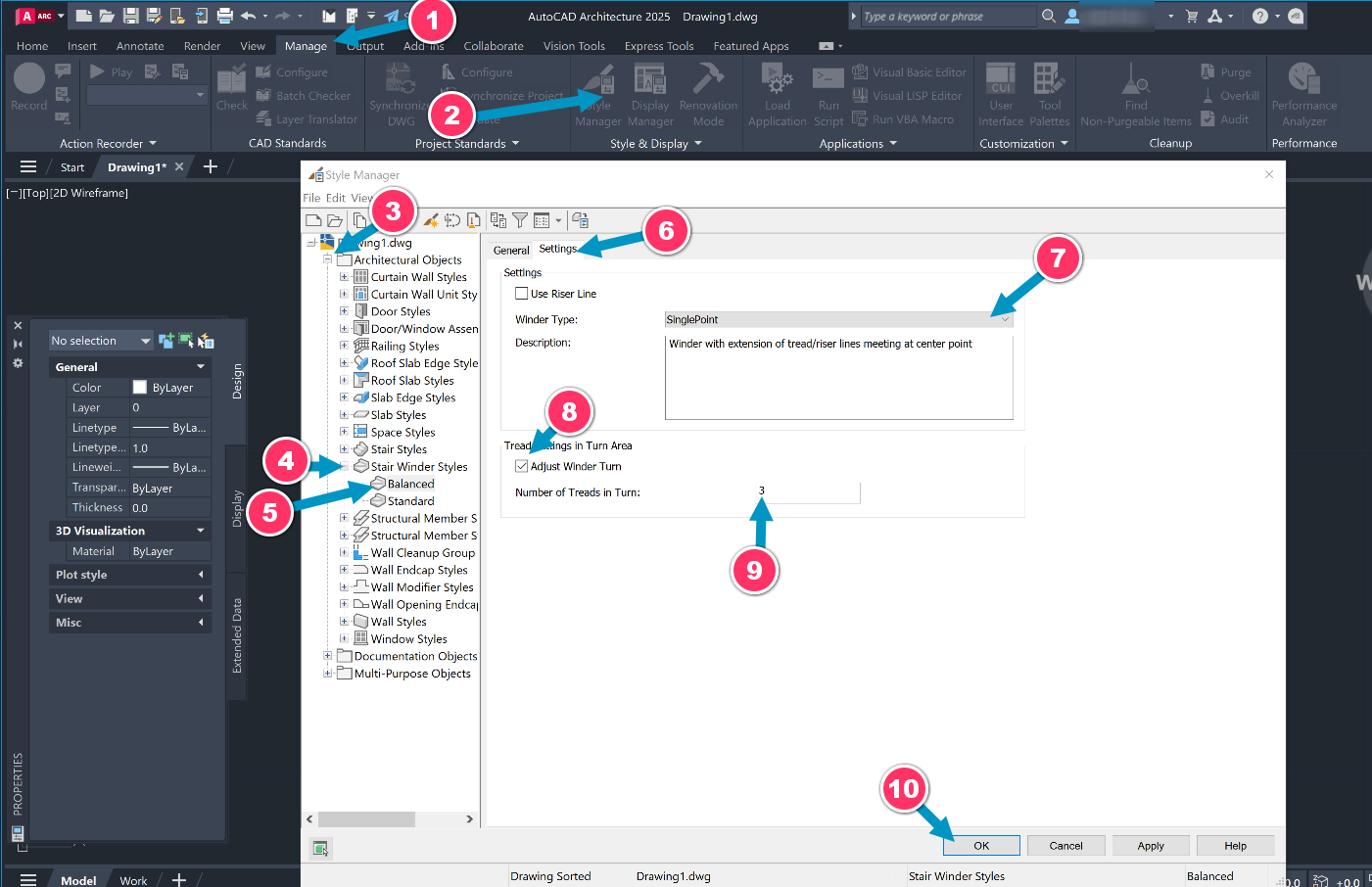Expand the Wall Styles tree node
1372x887 pixels.
point(344,622)
